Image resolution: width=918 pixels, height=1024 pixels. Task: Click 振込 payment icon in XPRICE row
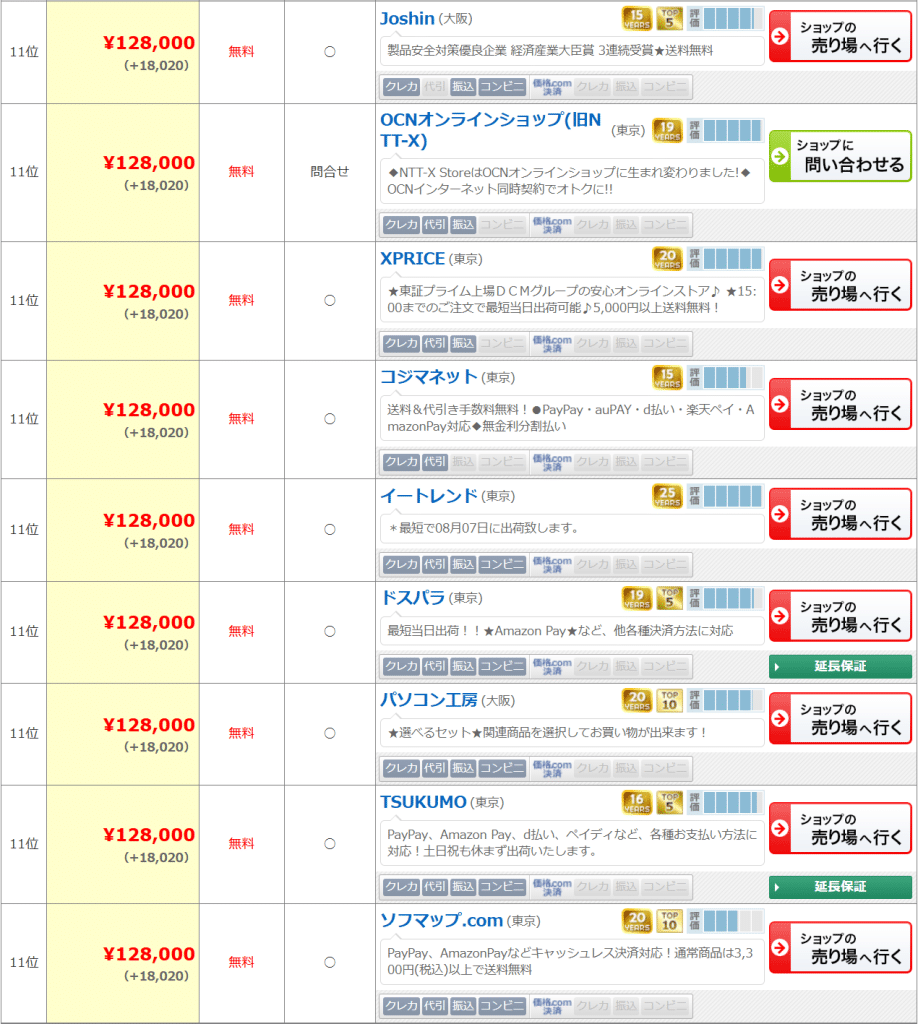pyautogui.click(x=463, y=343)
